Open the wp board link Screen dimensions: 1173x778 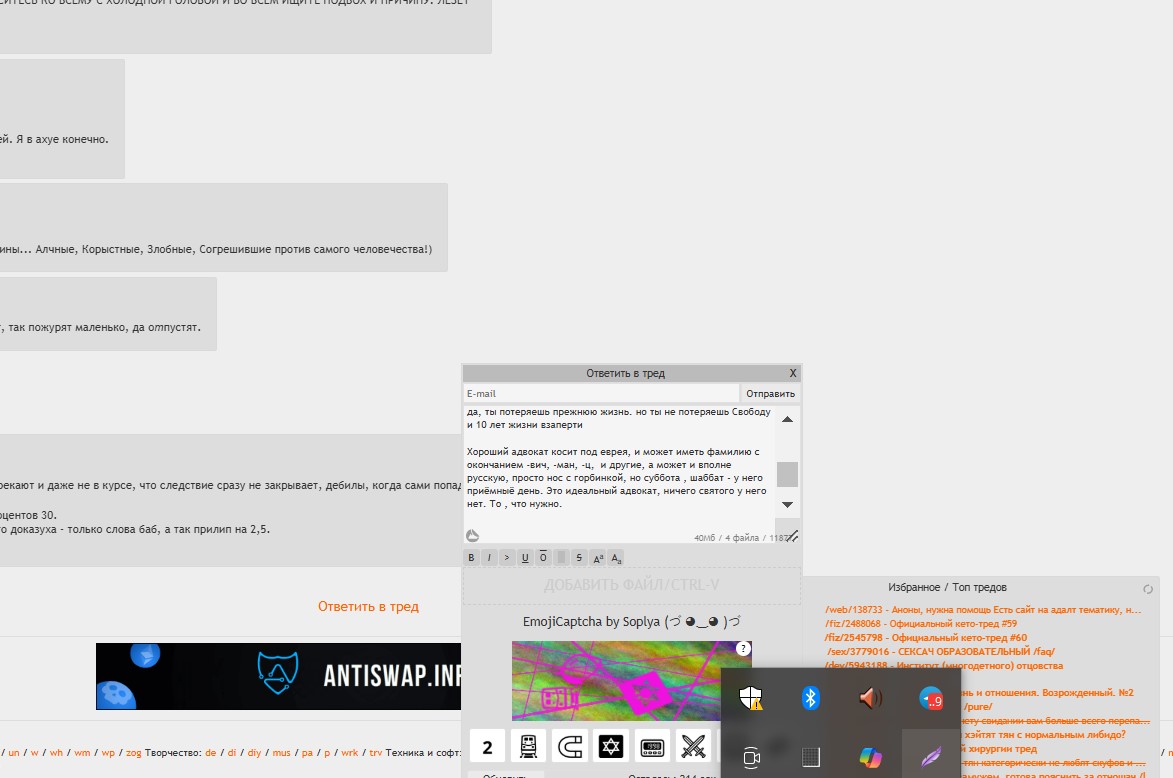click(108, 753)
